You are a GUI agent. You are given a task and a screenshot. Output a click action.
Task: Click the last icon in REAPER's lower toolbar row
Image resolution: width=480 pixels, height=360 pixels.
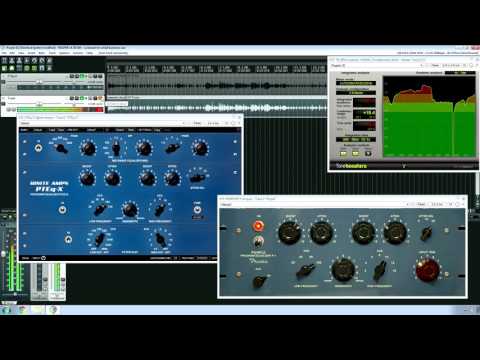point(49,68)
